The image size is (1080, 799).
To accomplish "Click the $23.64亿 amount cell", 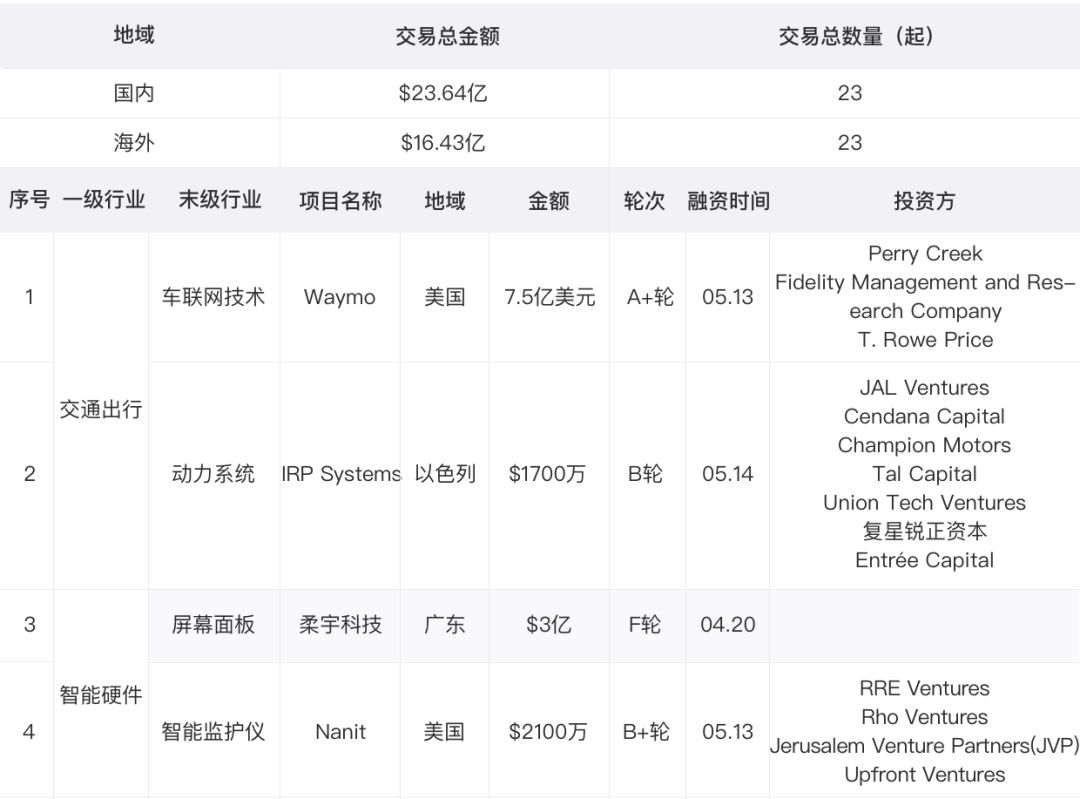I will click(443, 93).
